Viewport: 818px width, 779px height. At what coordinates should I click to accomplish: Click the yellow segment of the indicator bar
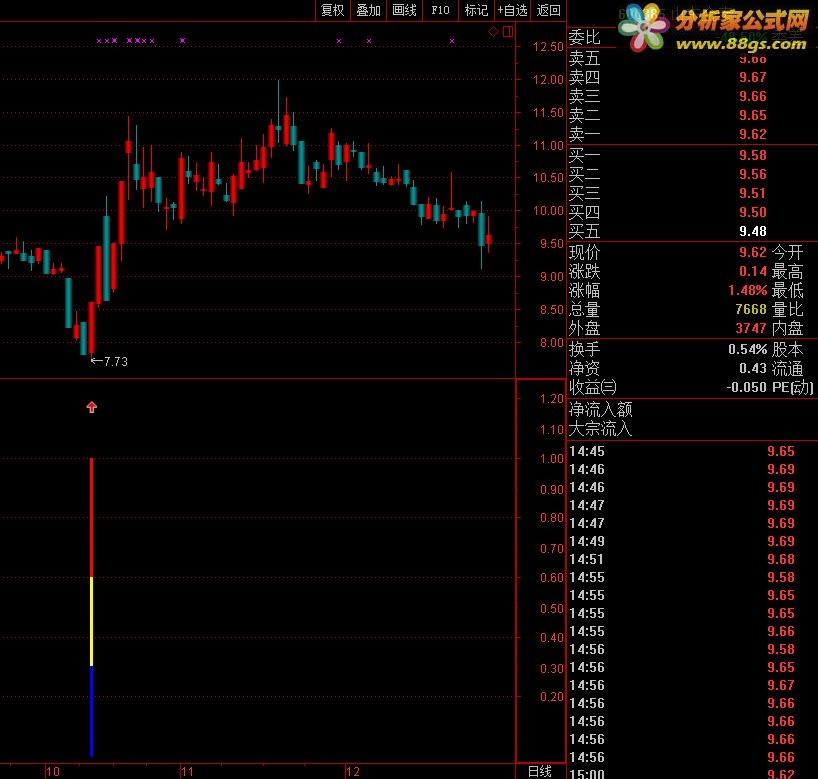tap(92, 621)
